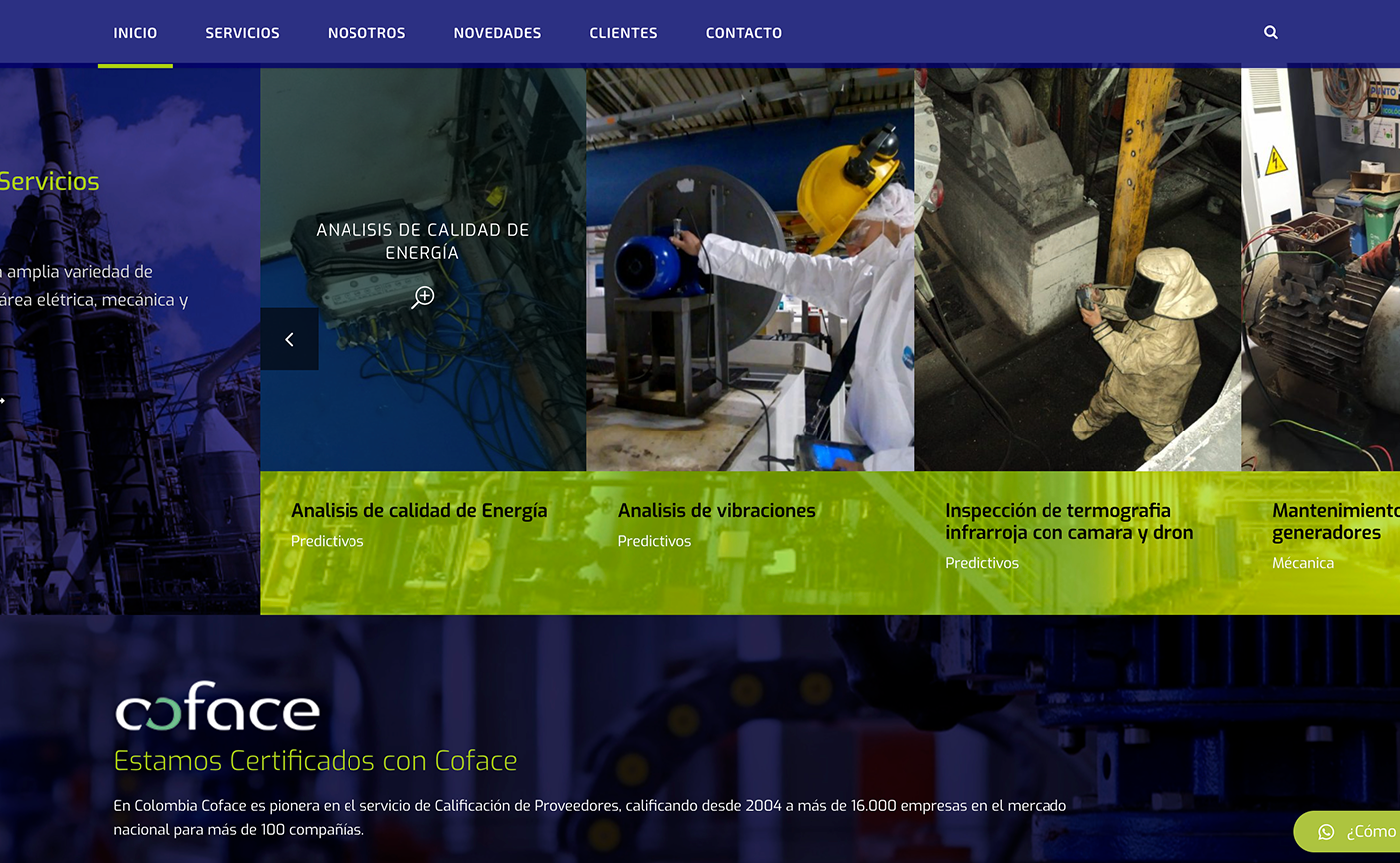The height and width of the screenshot is (863, 1400).
Task: Click the search magnifier icon in navbar
Action: pyautogui.click(x=1270, y=33)
